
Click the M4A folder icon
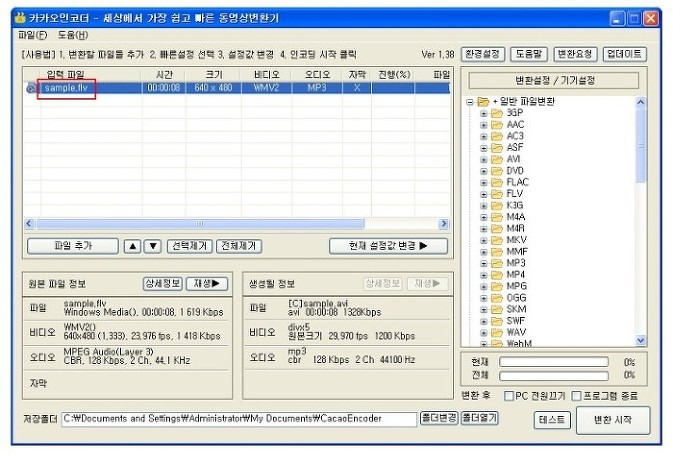(x=497, y=217)
